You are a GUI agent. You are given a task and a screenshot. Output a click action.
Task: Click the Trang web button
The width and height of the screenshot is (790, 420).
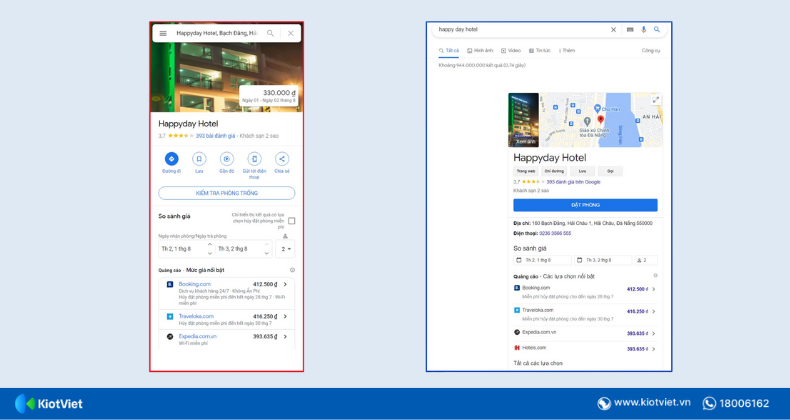click(x=525, y=171)
